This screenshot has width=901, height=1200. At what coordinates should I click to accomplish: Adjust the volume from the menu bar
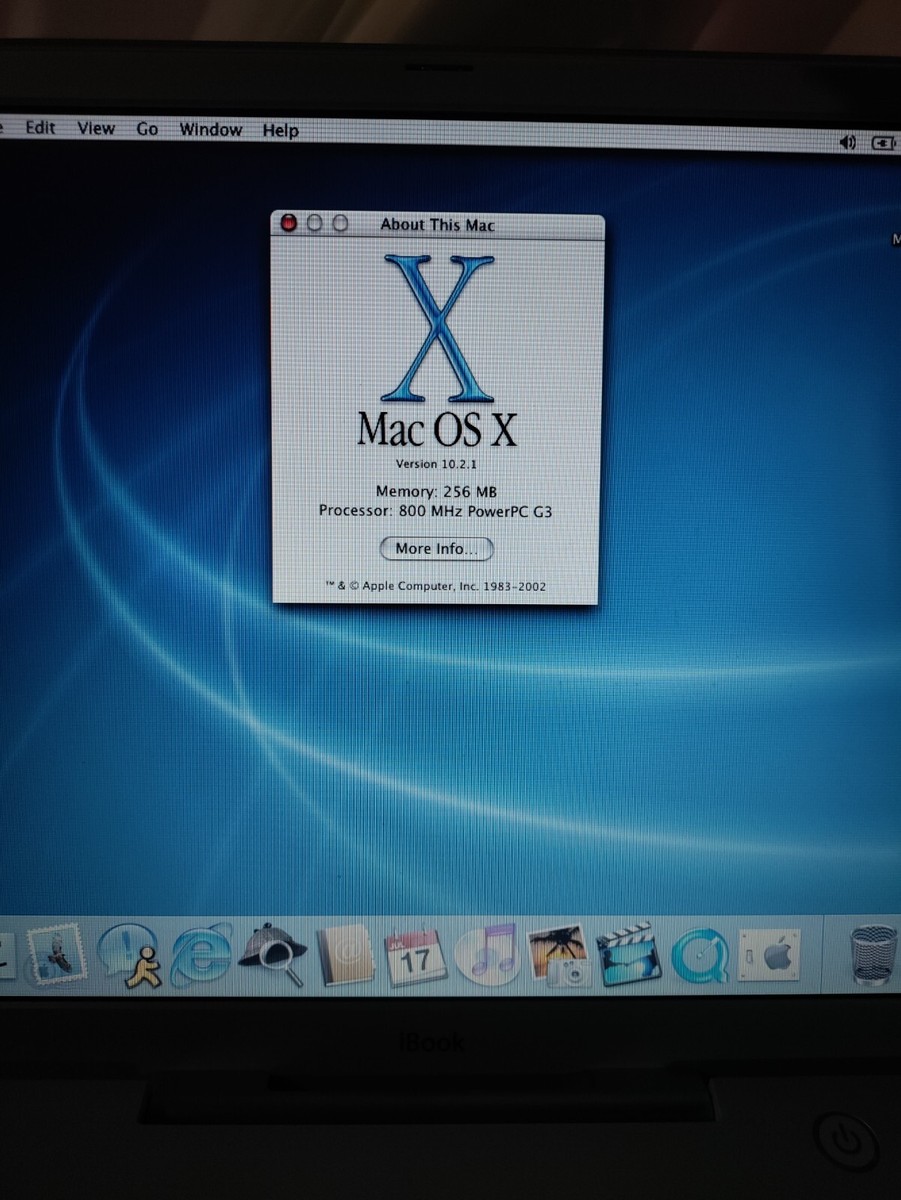pos(846,142)
